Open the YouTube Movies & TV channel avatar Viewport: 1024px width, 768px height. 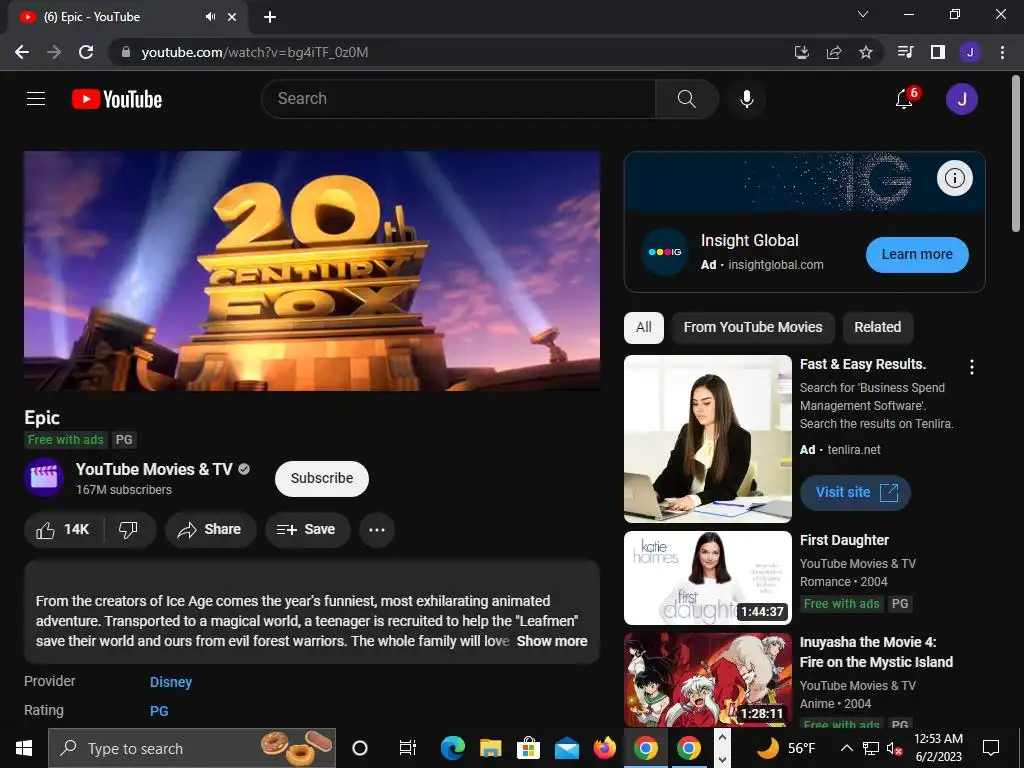[x=44, y=477]
